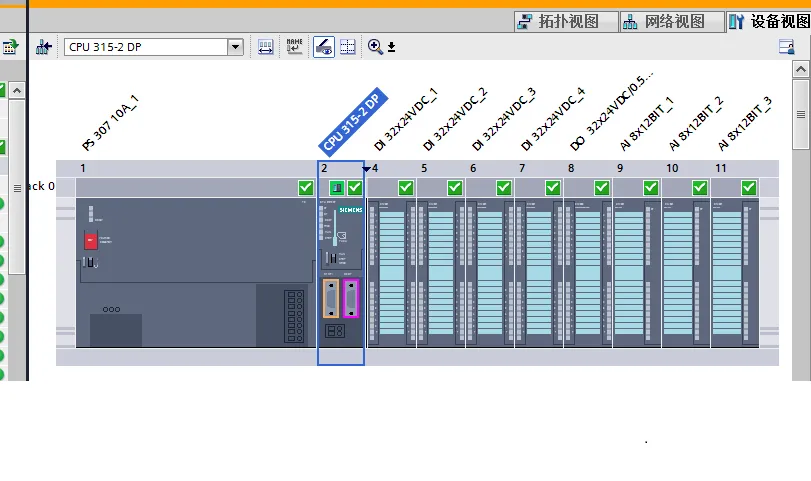Click the green check on slot 9 module

tap(651, 188)
